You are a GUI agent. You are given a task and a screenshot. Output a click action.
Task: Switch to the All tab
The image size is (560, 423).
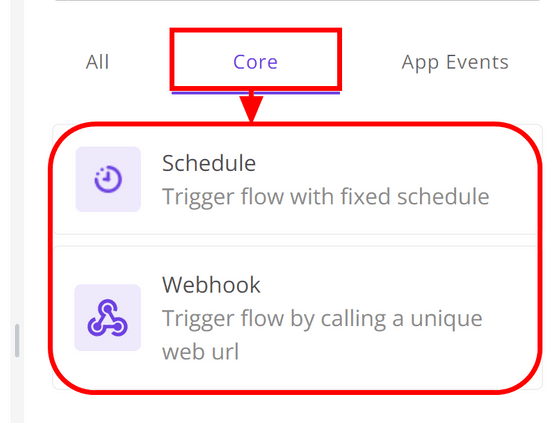98,62
